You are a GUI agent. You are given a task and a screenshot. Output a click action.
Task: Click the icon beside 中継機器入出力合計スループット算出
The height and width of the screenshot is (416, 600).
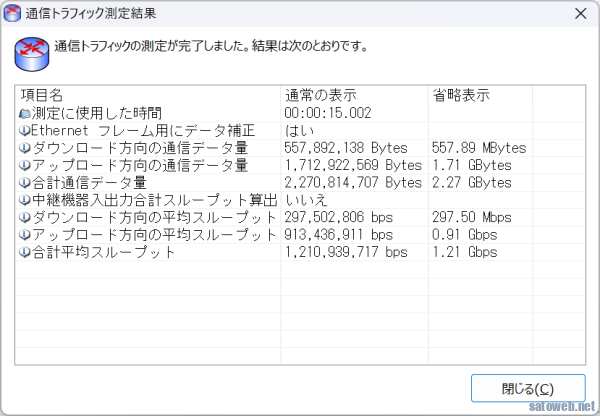pos(25,200)
